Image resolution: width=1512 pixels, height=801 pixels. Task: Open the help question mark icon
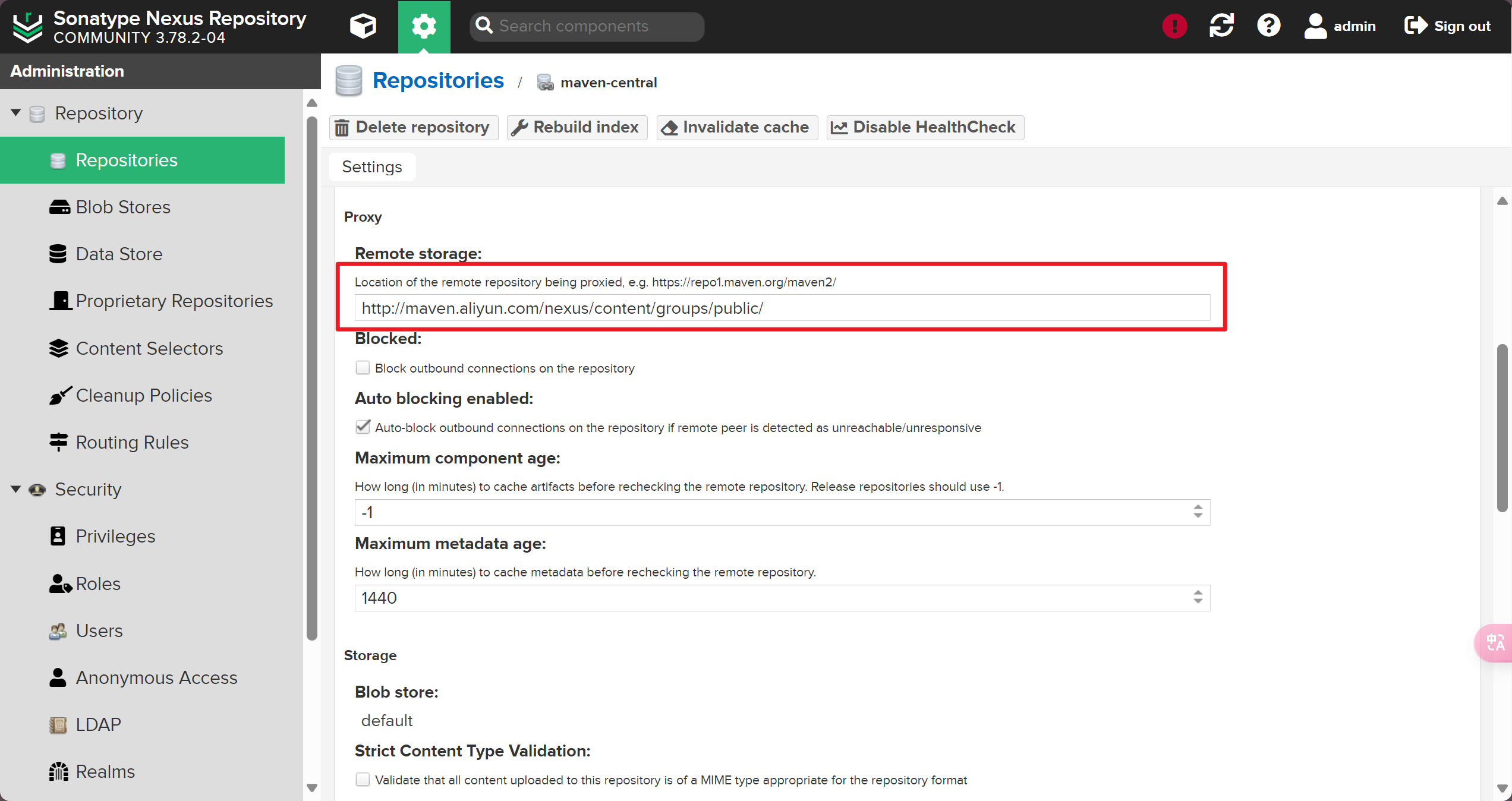(1268, 26)
